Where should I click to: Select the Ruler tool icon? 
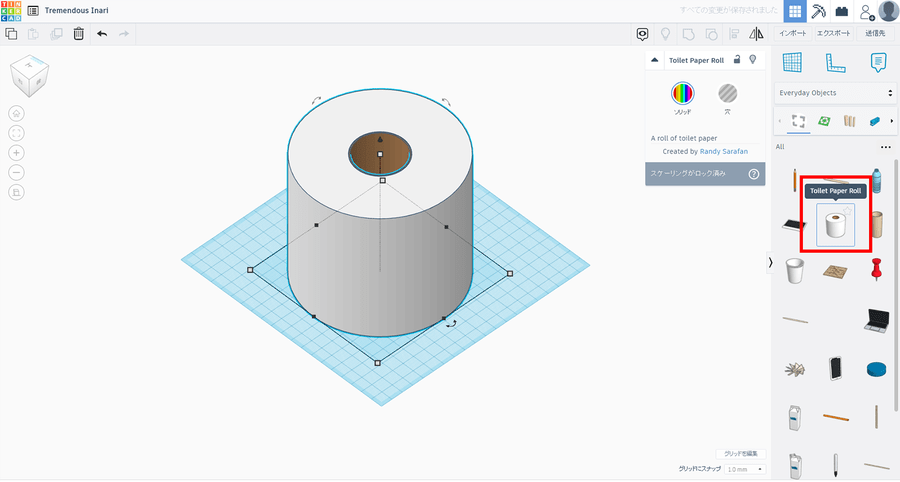click(835, 62)
